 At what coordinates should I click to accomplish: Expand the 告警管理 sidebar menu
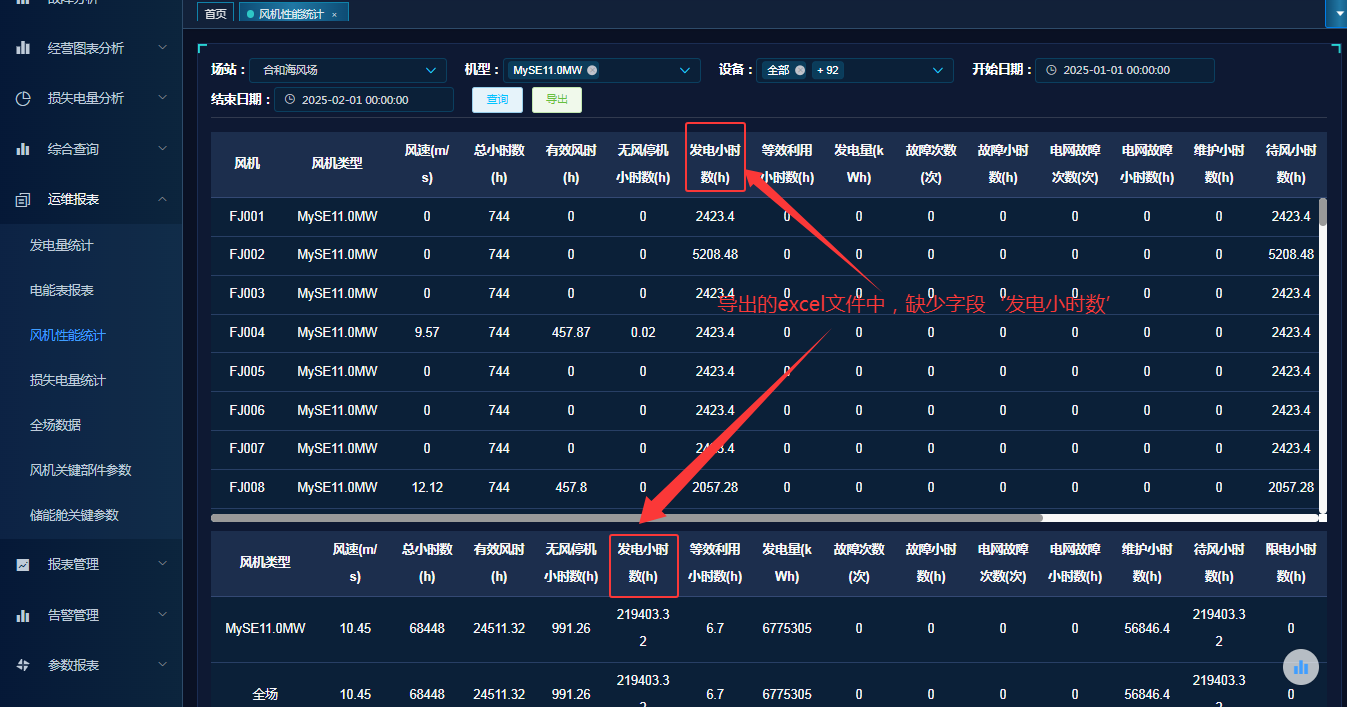163,615
